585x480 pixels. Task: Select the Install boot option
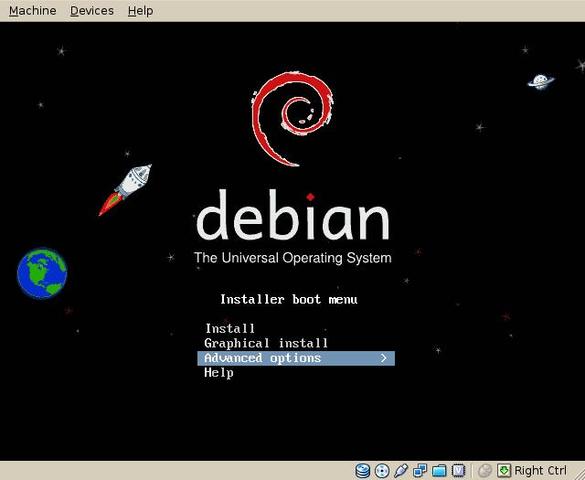tap(230, 329)
